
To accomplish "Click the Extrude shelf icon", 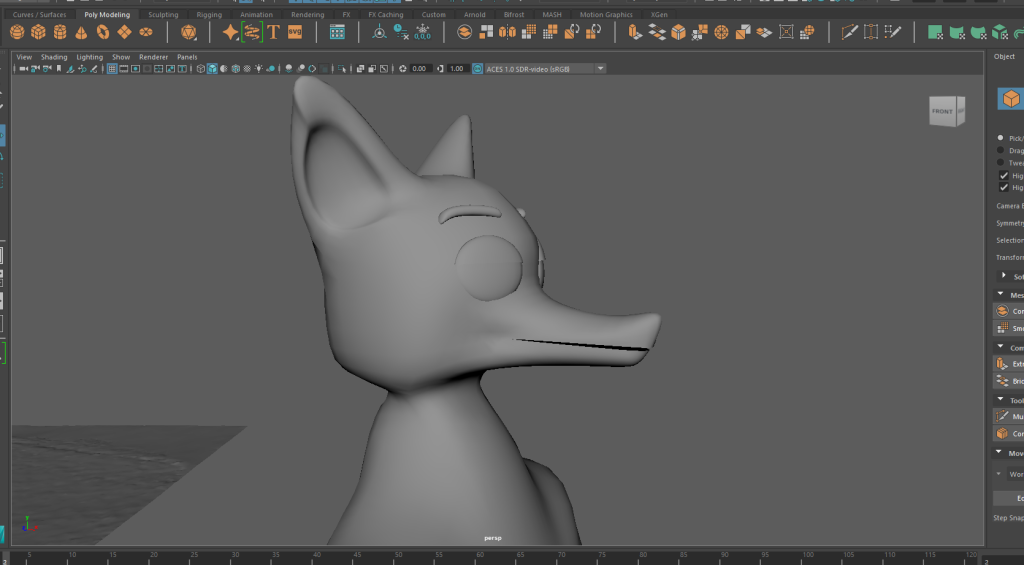I will point(635,32).
